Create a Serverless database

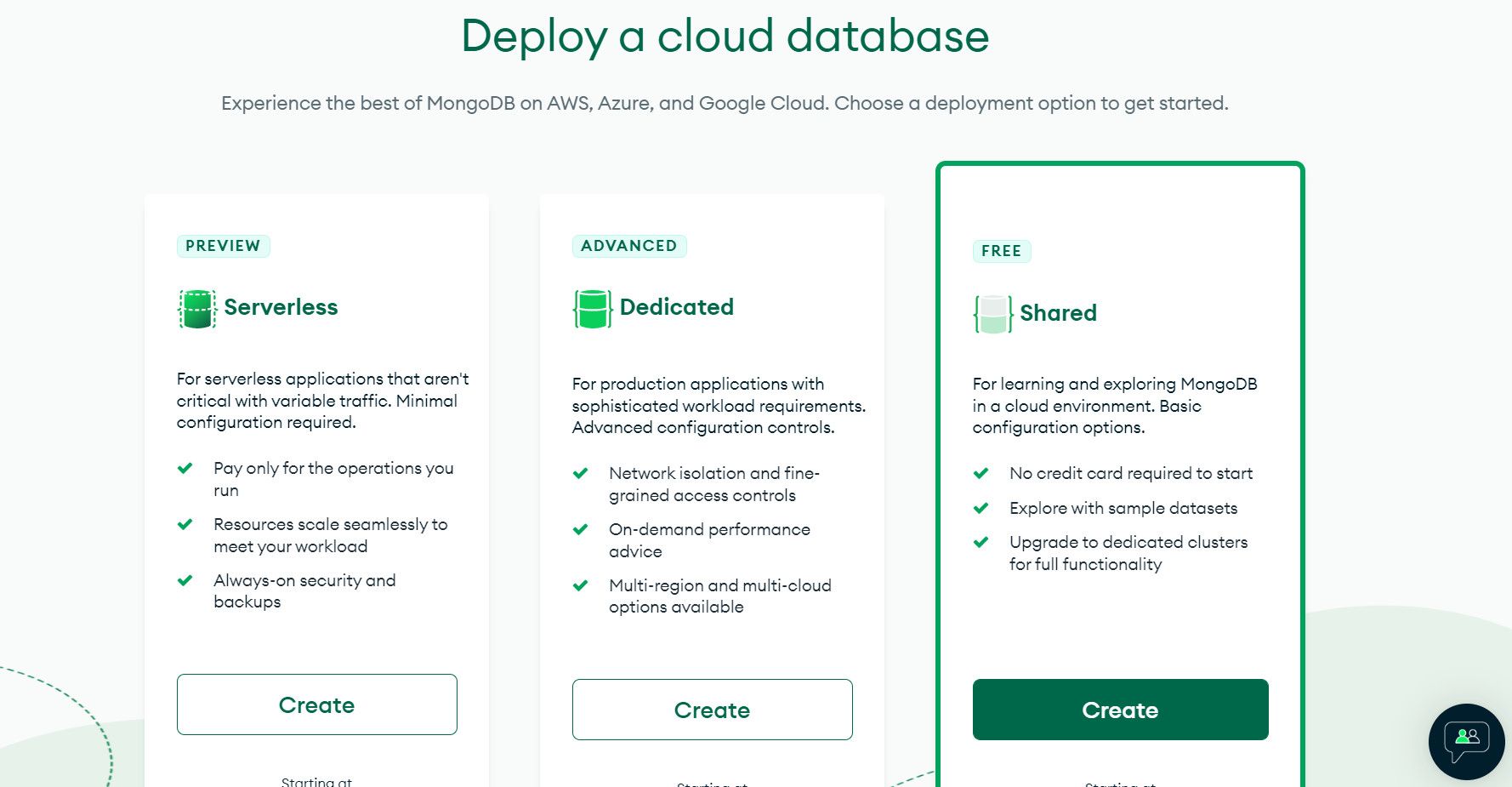click(316, 704)
